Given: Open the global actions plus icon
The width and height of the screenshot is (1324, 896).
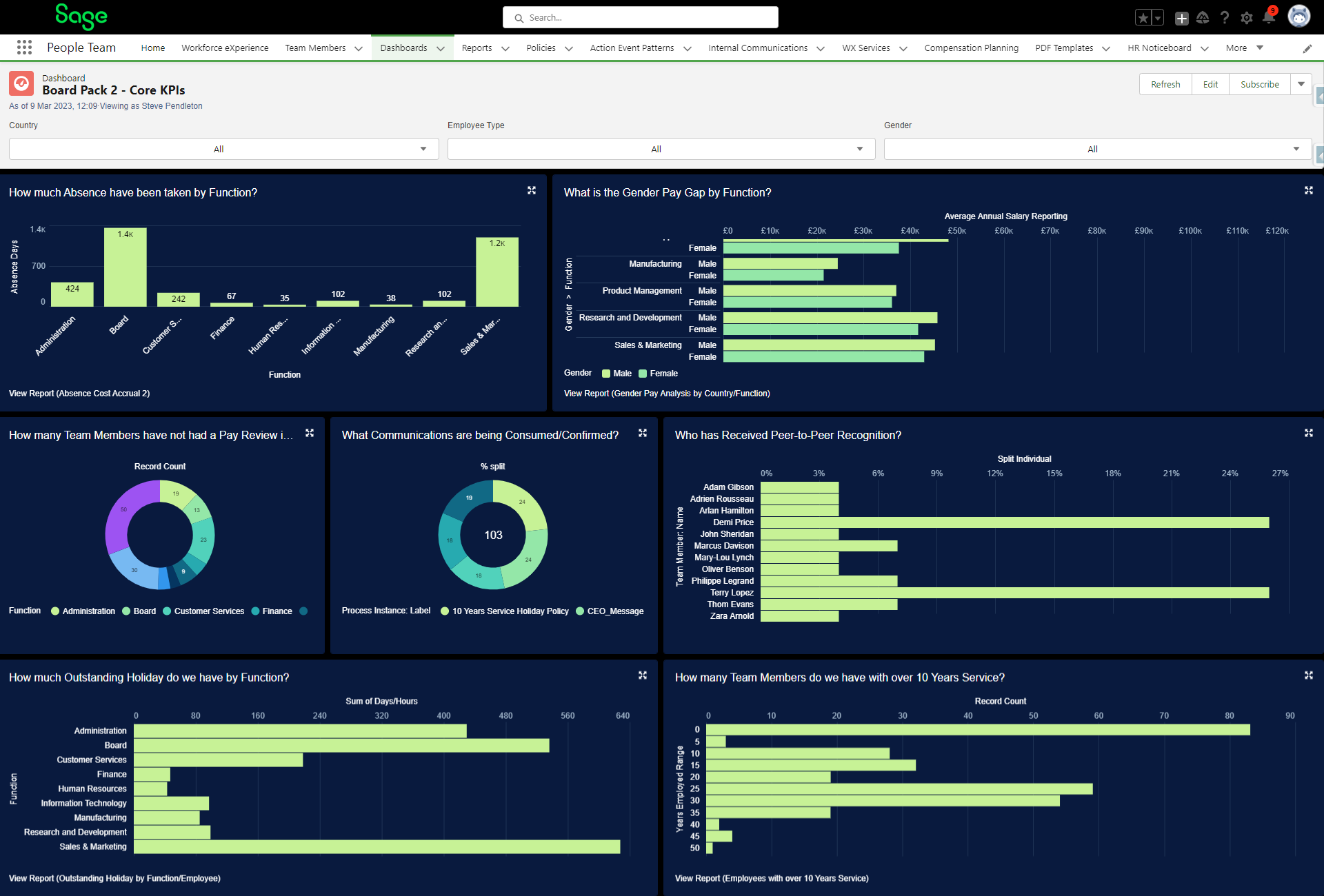Looking at the screenshot, I should (x=1181, y=18).
